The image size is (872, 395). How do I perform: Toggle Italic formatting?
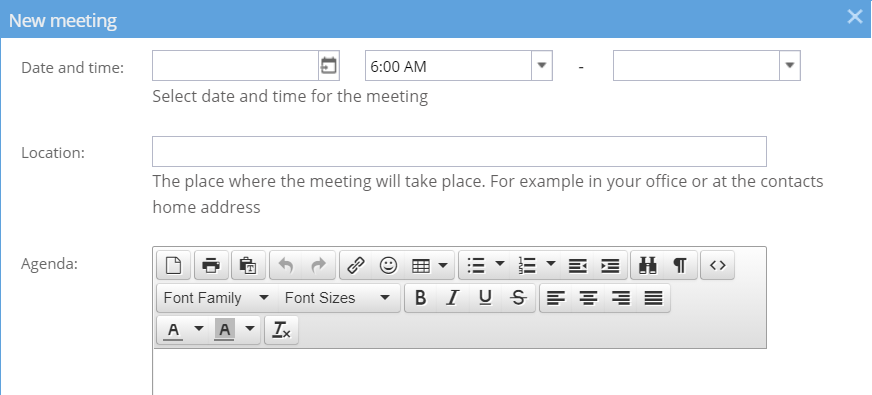pyautogui.click(x=453, y=298)
